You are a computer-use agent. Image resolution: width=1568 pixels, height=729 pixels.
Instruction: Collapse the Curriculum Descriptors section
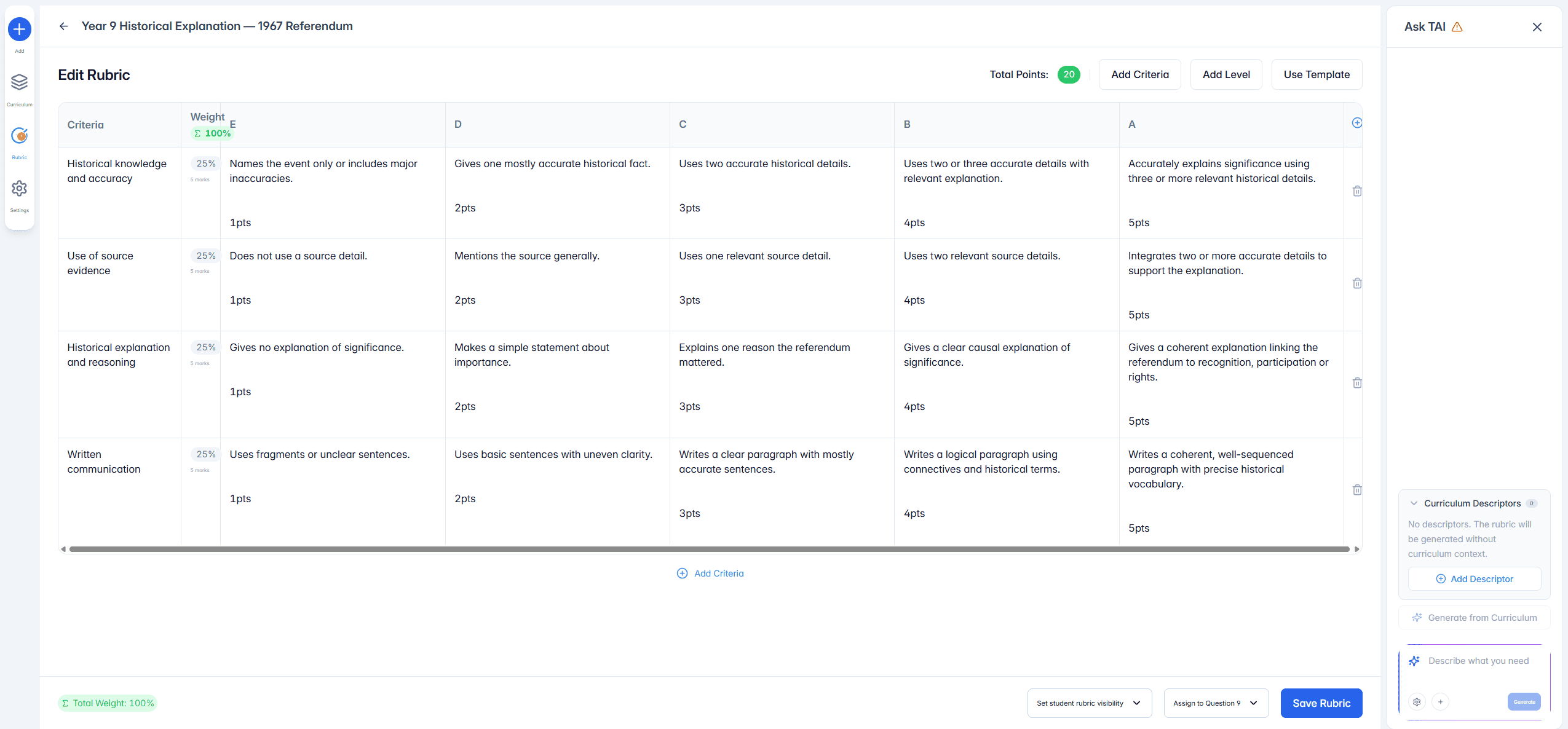[1414, 503]
